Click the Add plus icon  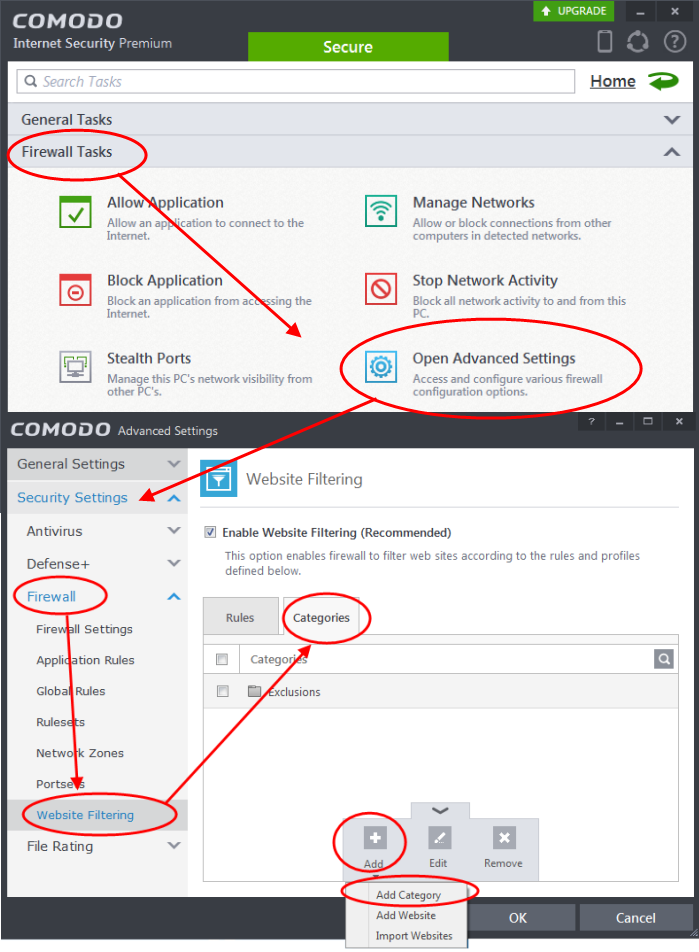pos(375,838)
